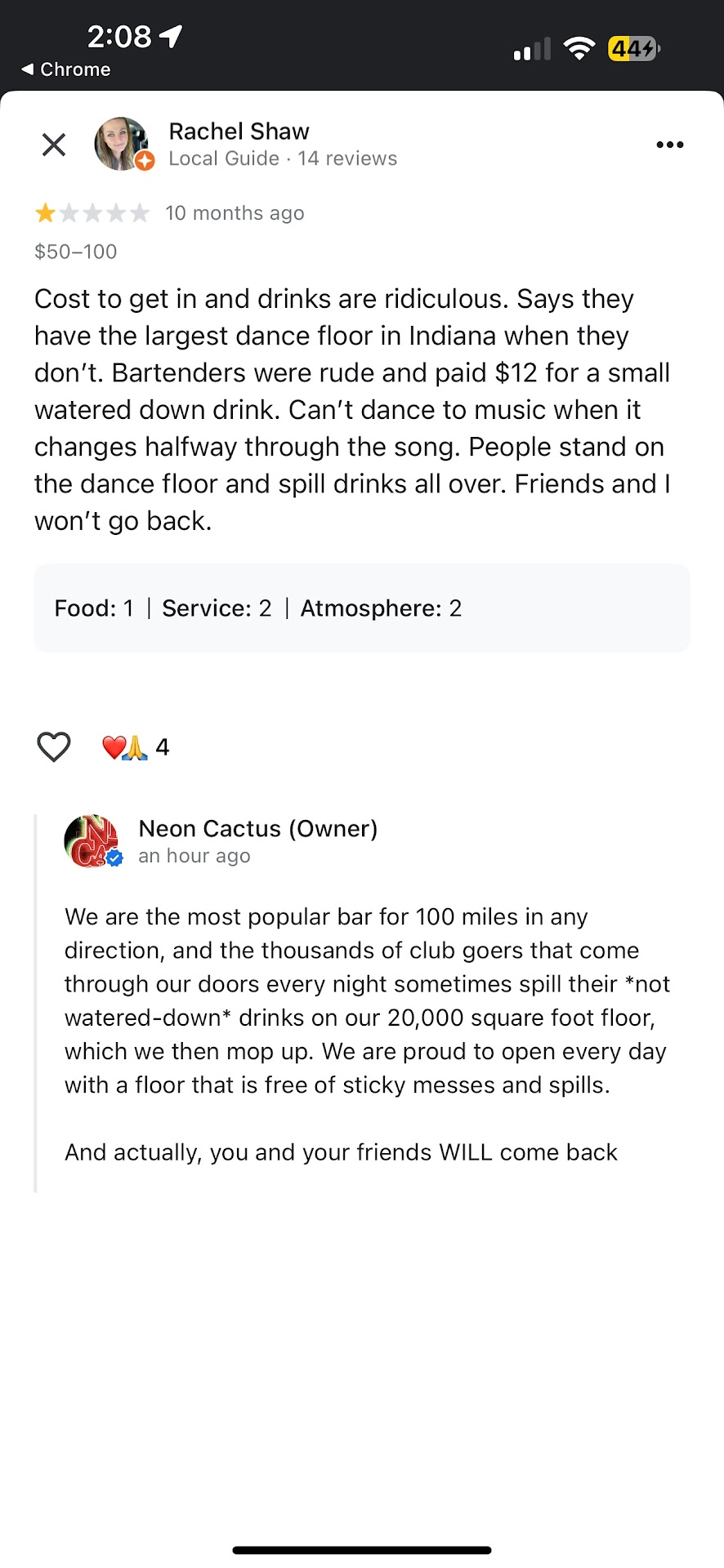Image resolution: width=724 pixels, height=1568 pixels.
Task: Open Rachel Shaw's reviewer name link
Action: pyautogui.click(x=239, y=131)
